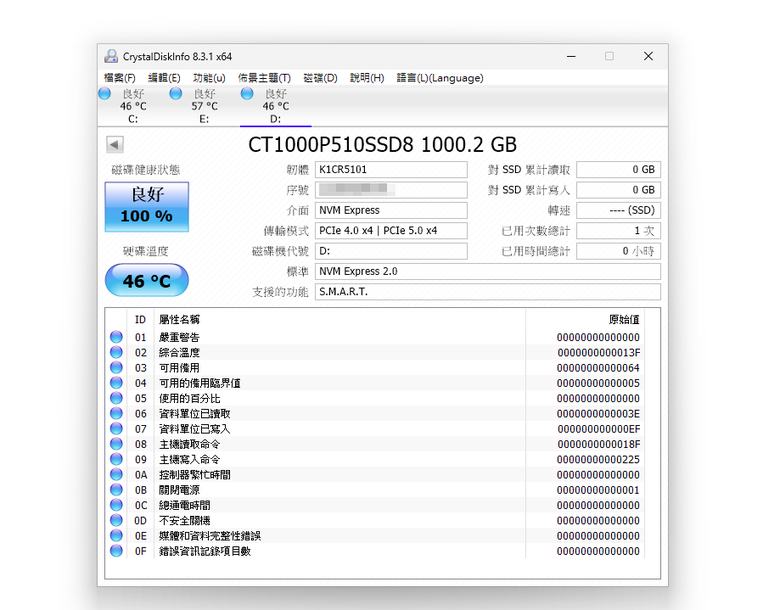Click the ID column header

(140, 319)
